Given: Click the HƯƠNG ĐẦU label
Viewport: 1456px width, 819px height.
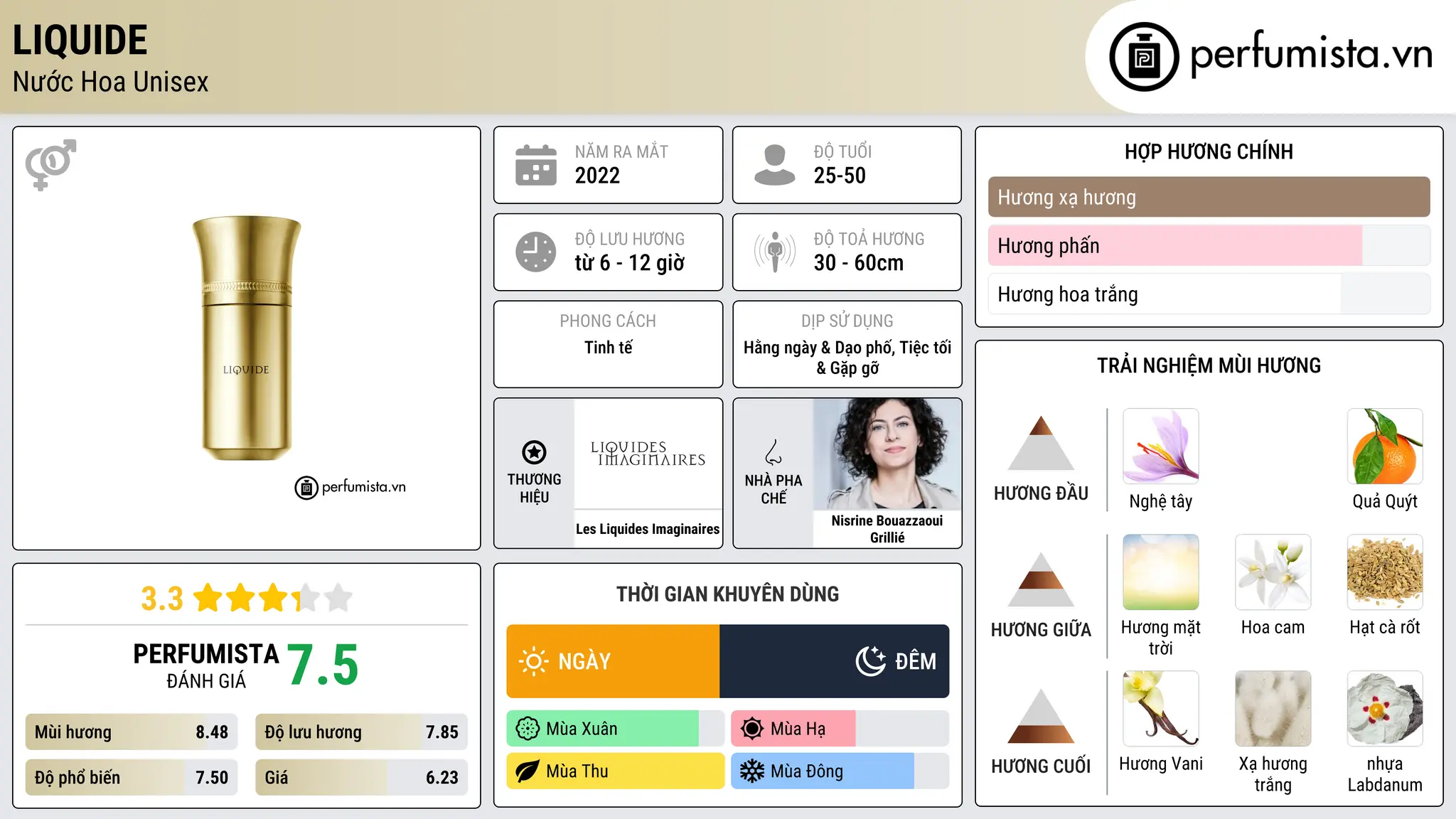Looking at the screenshot, I should click(1041, 493).
